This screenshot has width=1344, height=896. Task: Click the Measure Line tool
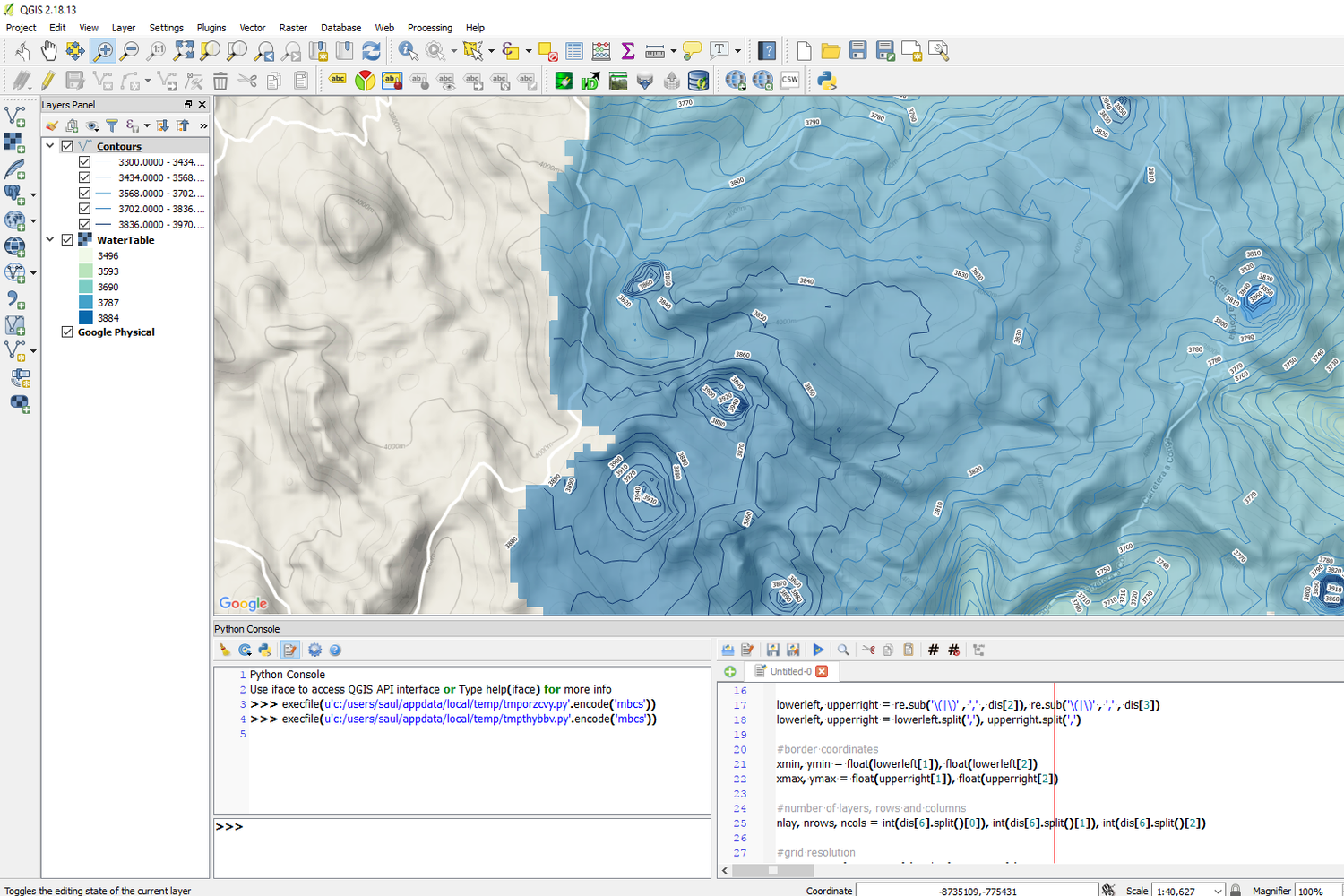(x=654, y=51)
